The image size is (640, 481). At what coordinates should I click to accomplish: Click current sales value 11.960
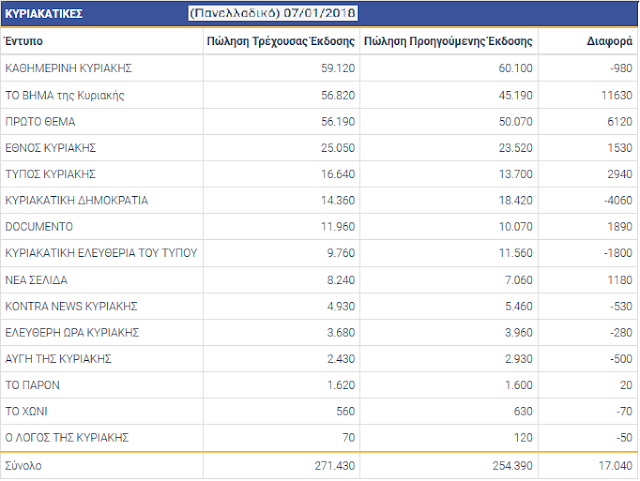[338, 227]
